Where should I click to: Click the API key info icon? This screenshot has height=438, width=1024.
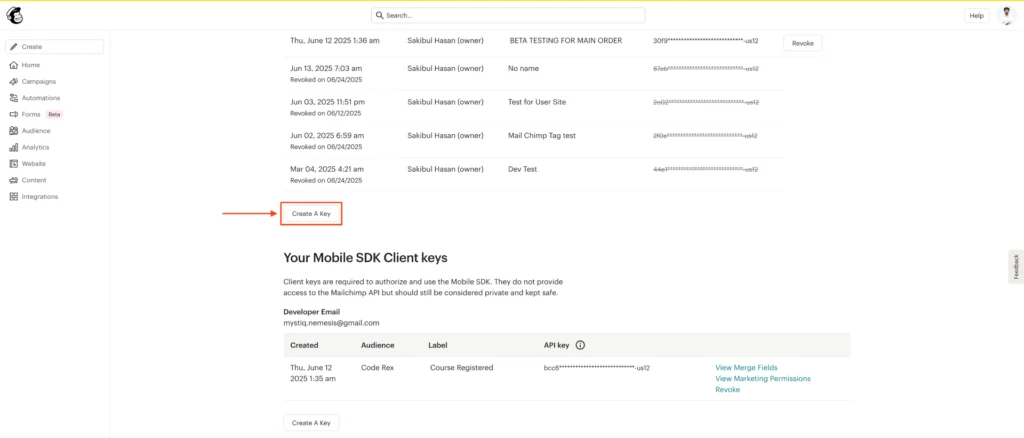580,345
